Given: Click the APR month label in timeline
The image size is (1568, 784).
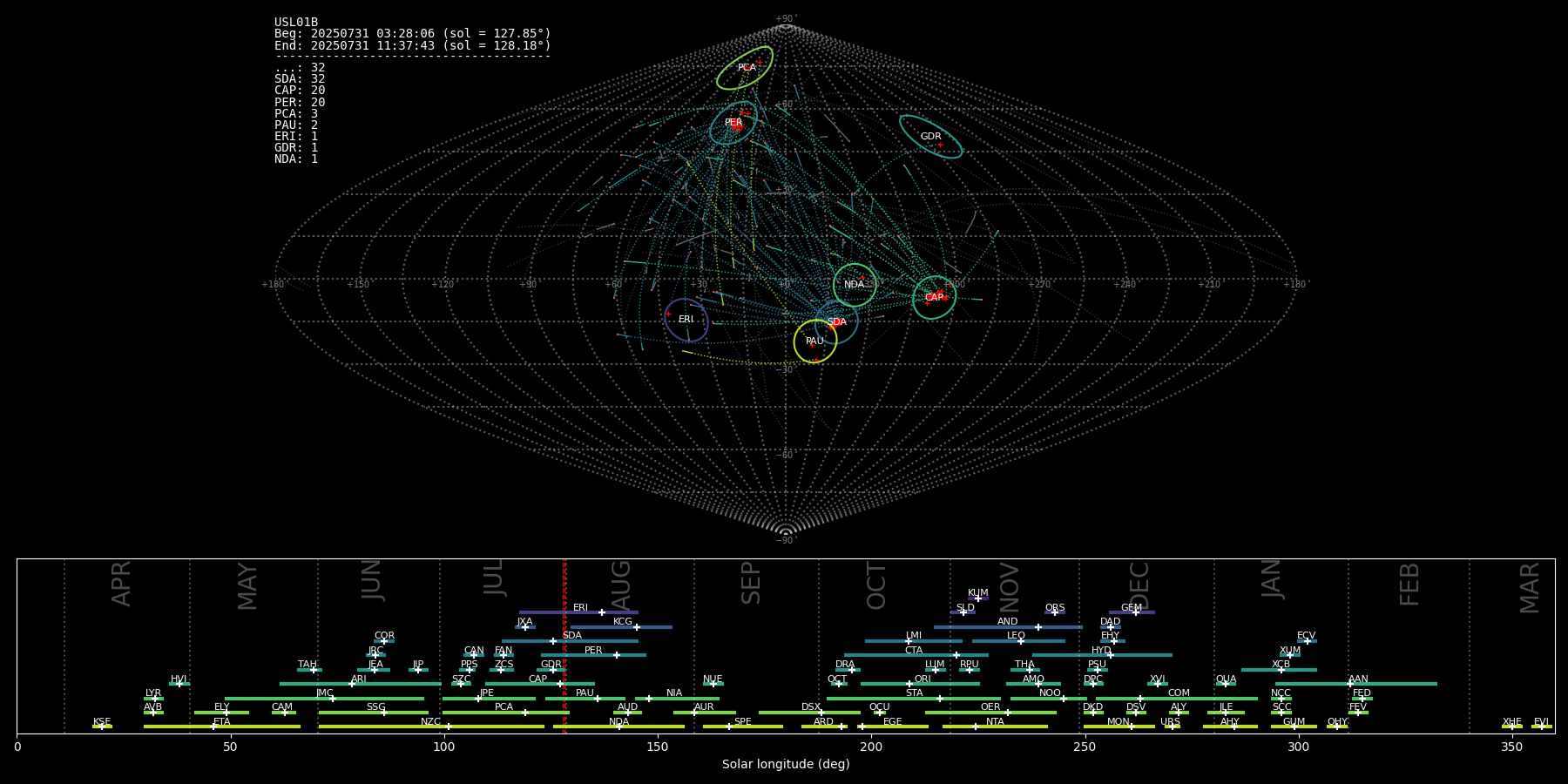Looking at the screenshot, I should coord(121,584).
